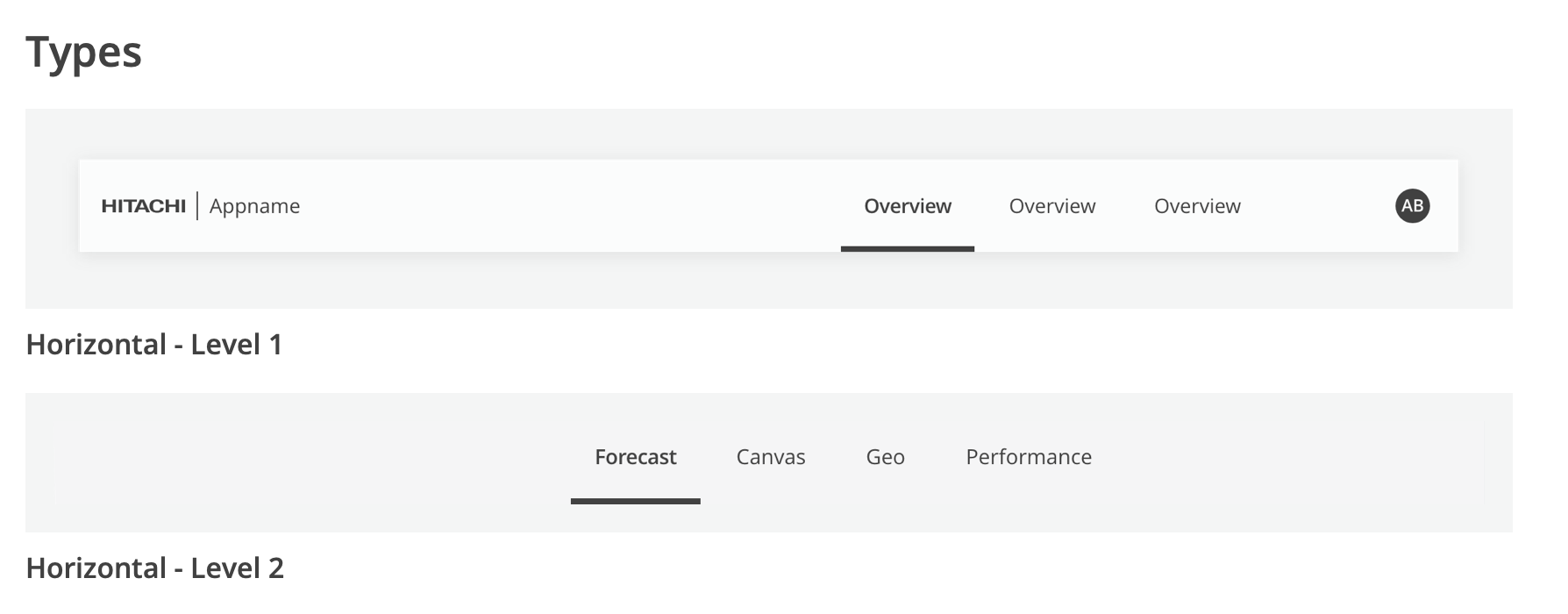This screenshot has width=1568, height=614.
Task: Open the rightmost Overview tab
Action: (1197, 206)
